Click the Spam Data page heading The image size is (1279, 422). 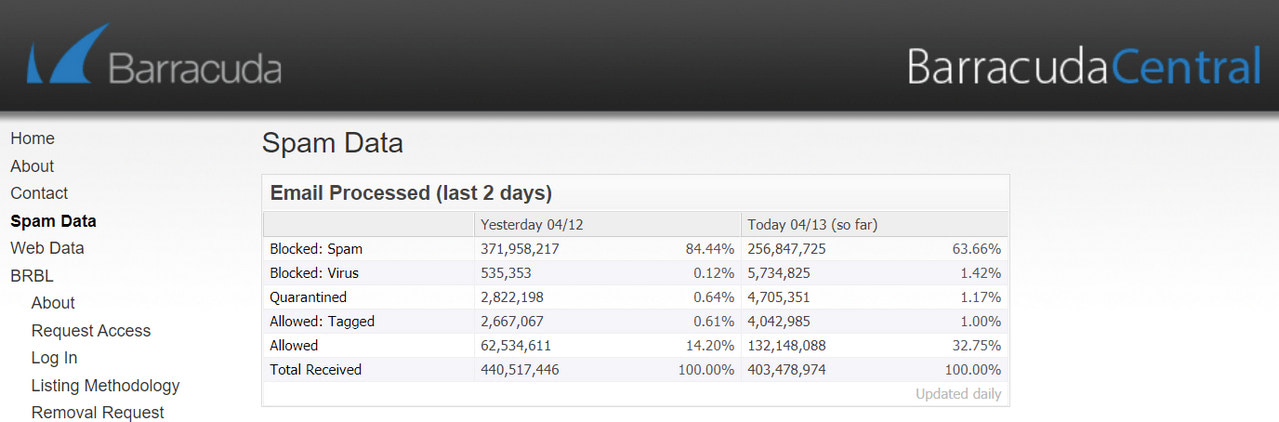click(x=332, y=143)
